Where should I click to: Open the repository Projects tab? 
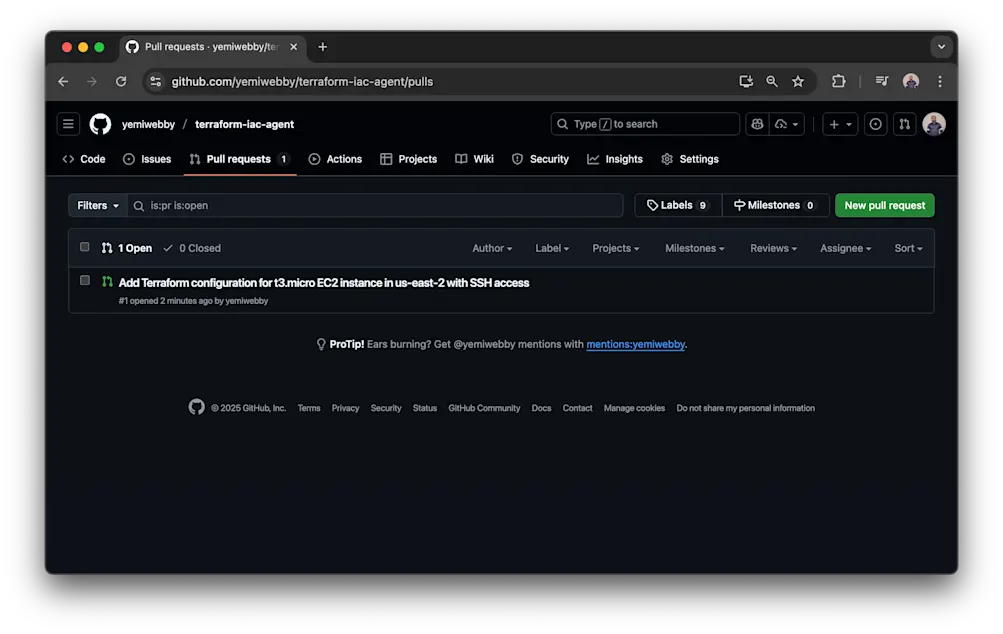pos(409,159)
